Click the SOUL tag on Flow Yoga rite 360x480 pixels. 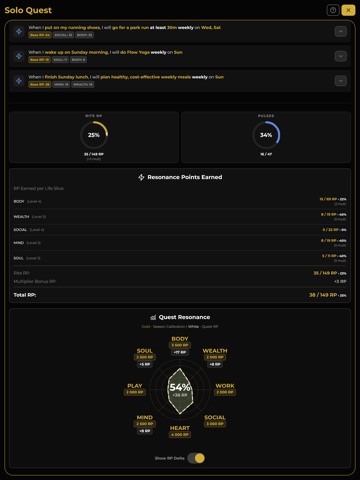point(60,60)
